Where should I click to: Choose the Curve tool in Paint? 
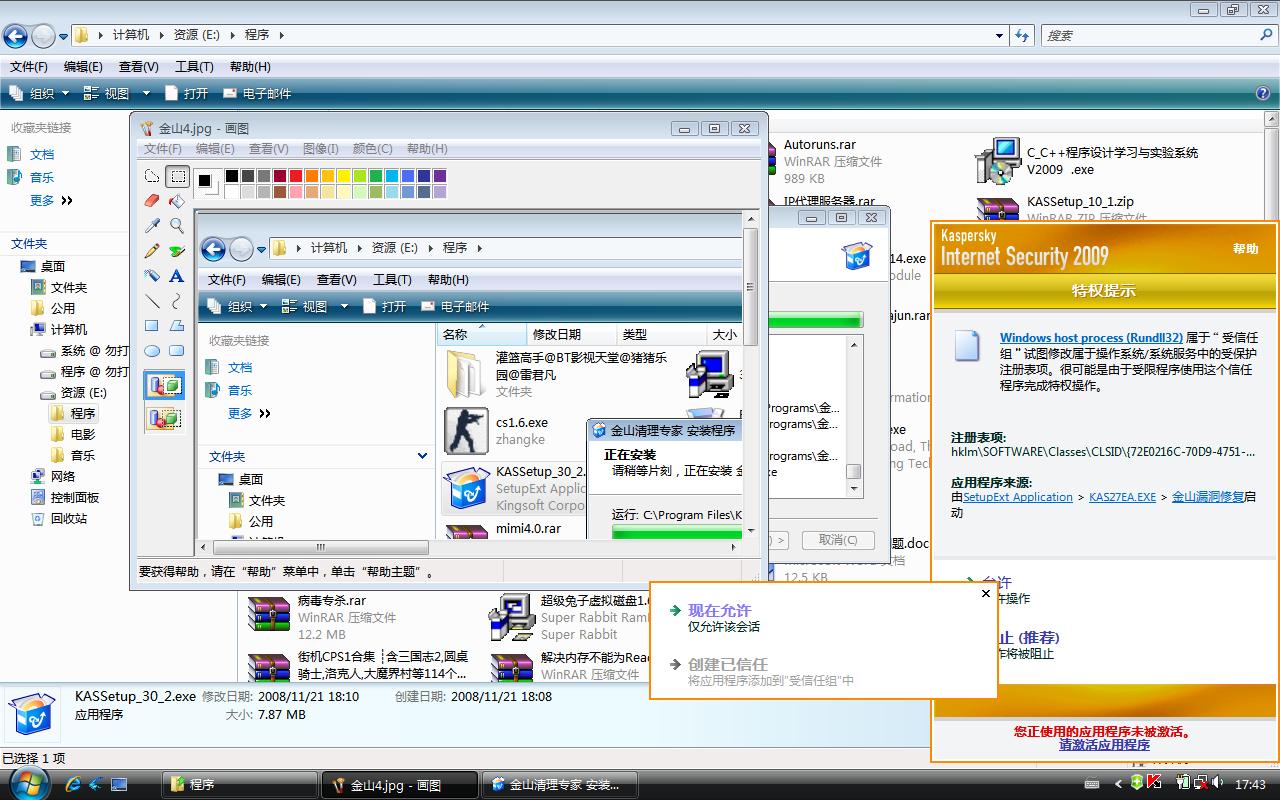coord(177,301)
